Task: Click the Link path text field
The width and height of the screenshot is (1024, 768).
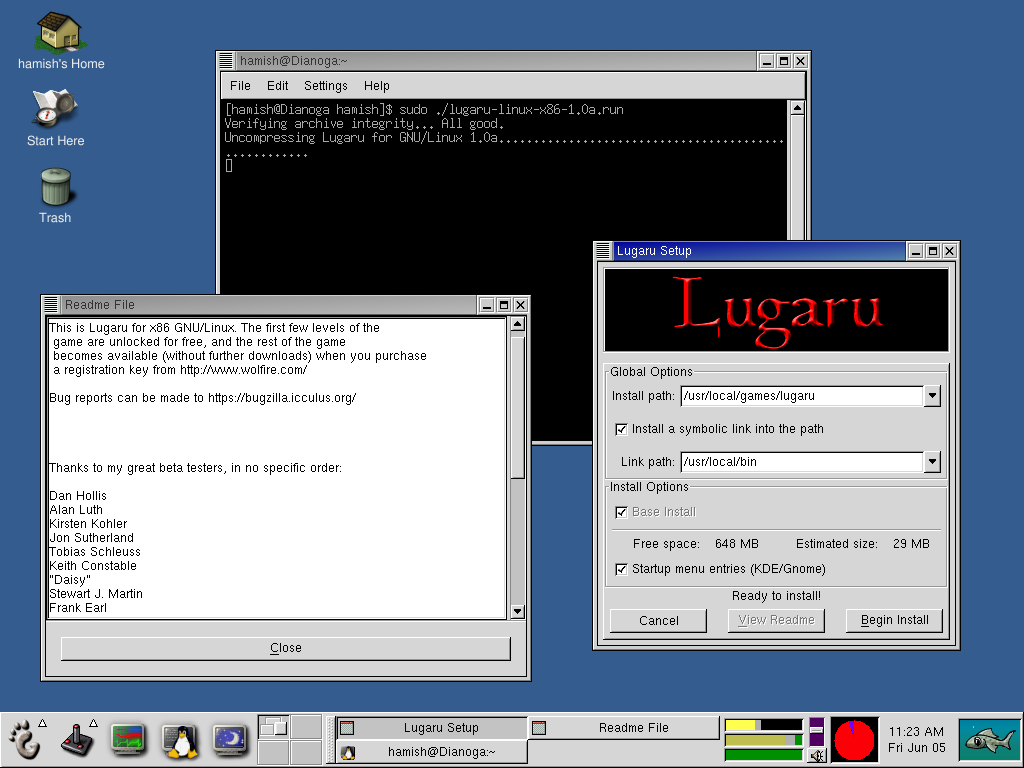Action: pos(802,462)
